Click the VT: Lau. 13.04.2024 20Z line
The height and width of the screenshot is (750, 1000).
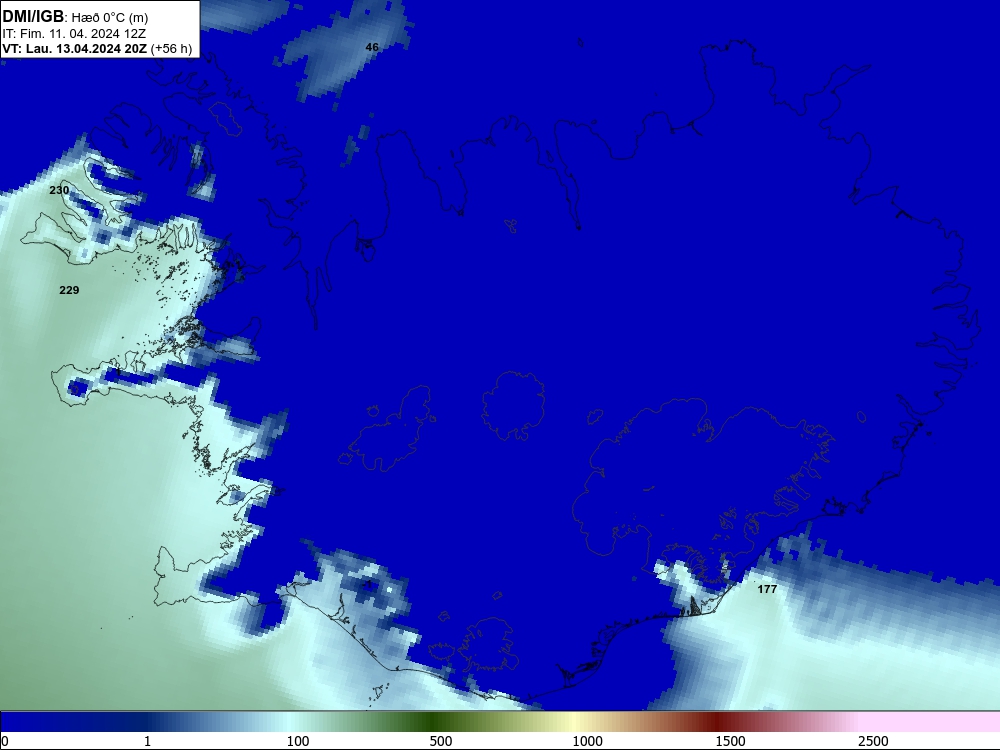pos(97,49)
